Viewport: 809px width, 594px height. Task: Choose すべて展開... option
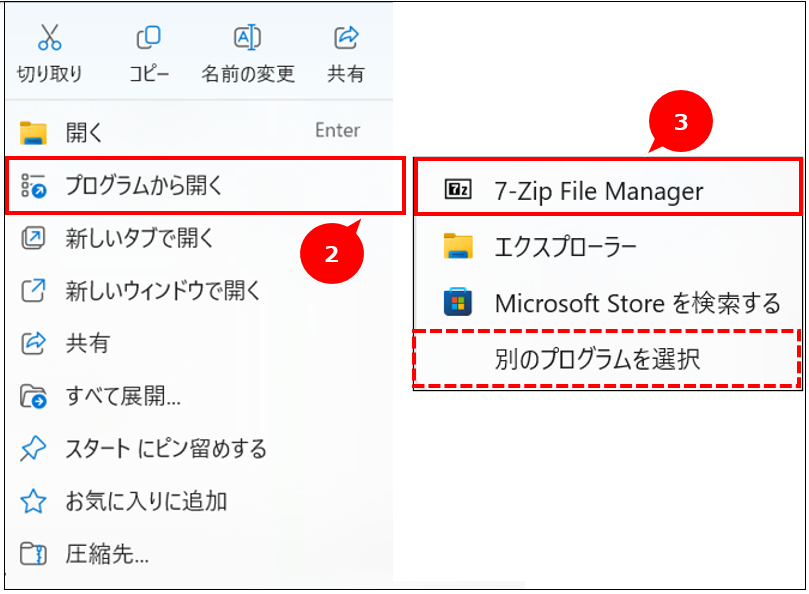click(199, 396)
